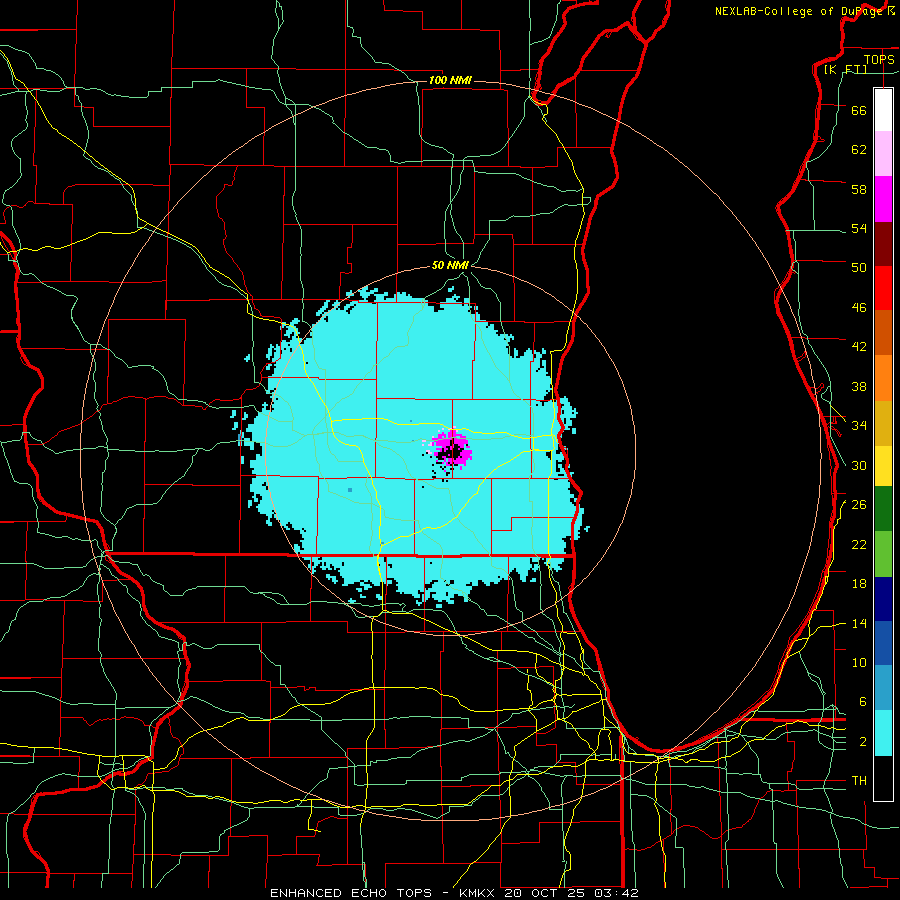Click the scale label 54
The image size is (900, 900).
click(x=859, y=228)
